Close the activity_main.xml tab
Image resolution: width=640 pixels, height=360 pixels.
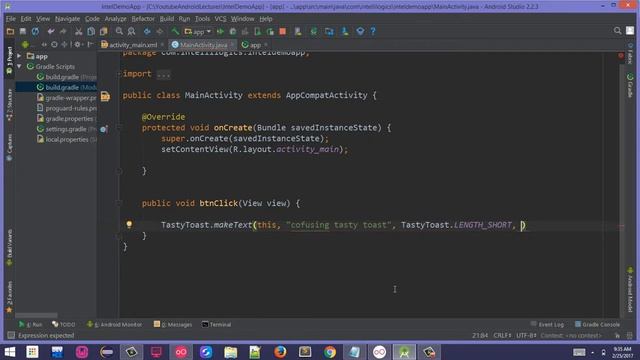(162, 44)
